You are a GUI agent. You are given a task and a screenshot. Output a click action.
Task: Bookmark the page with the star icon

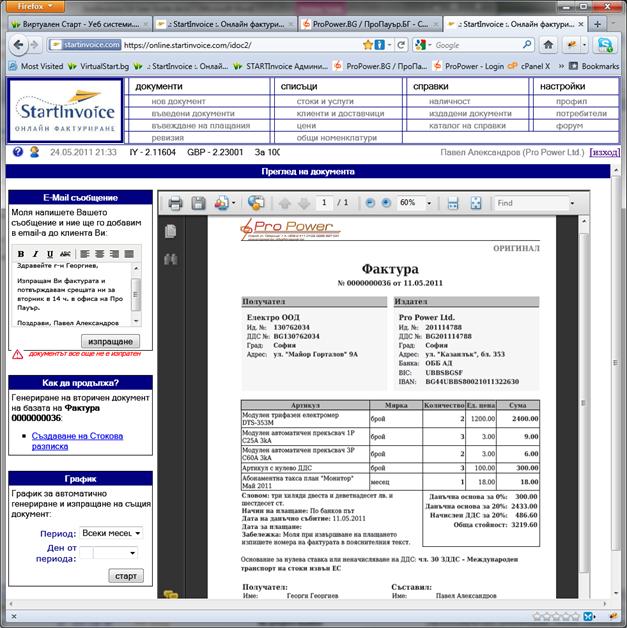368,45
